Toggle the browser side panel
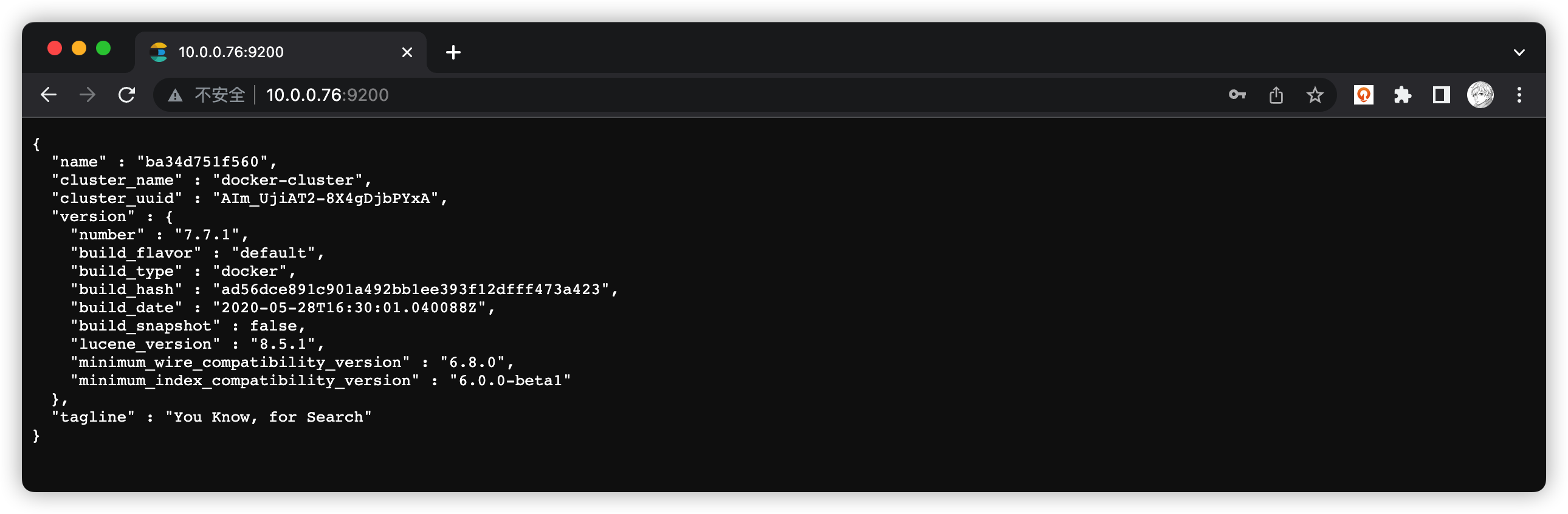This screenshot has height=514, width=1568. click(1442, 95)
